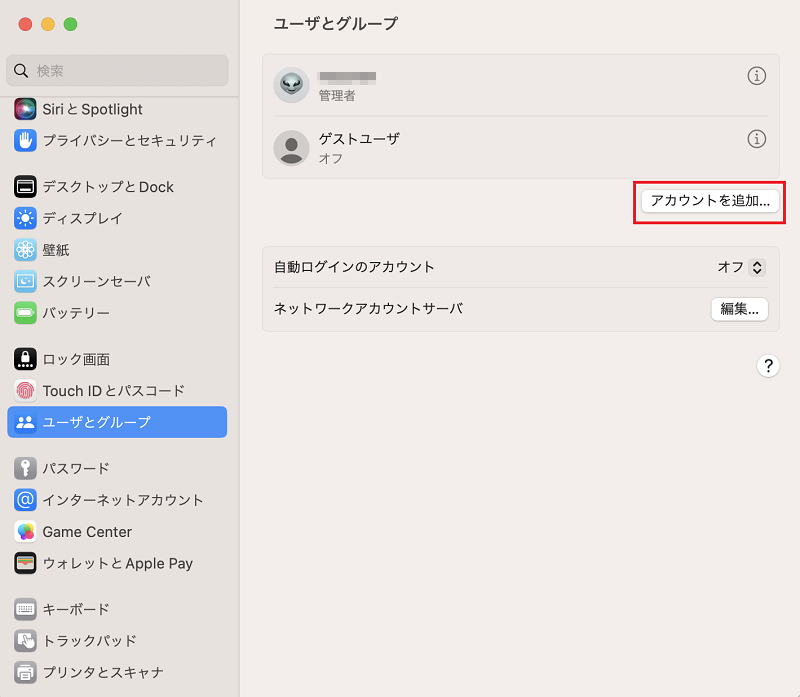Select ディスプレイ label in sidebar
The height and width of the screenshot is (697, 800).
[x=83, y=218]
